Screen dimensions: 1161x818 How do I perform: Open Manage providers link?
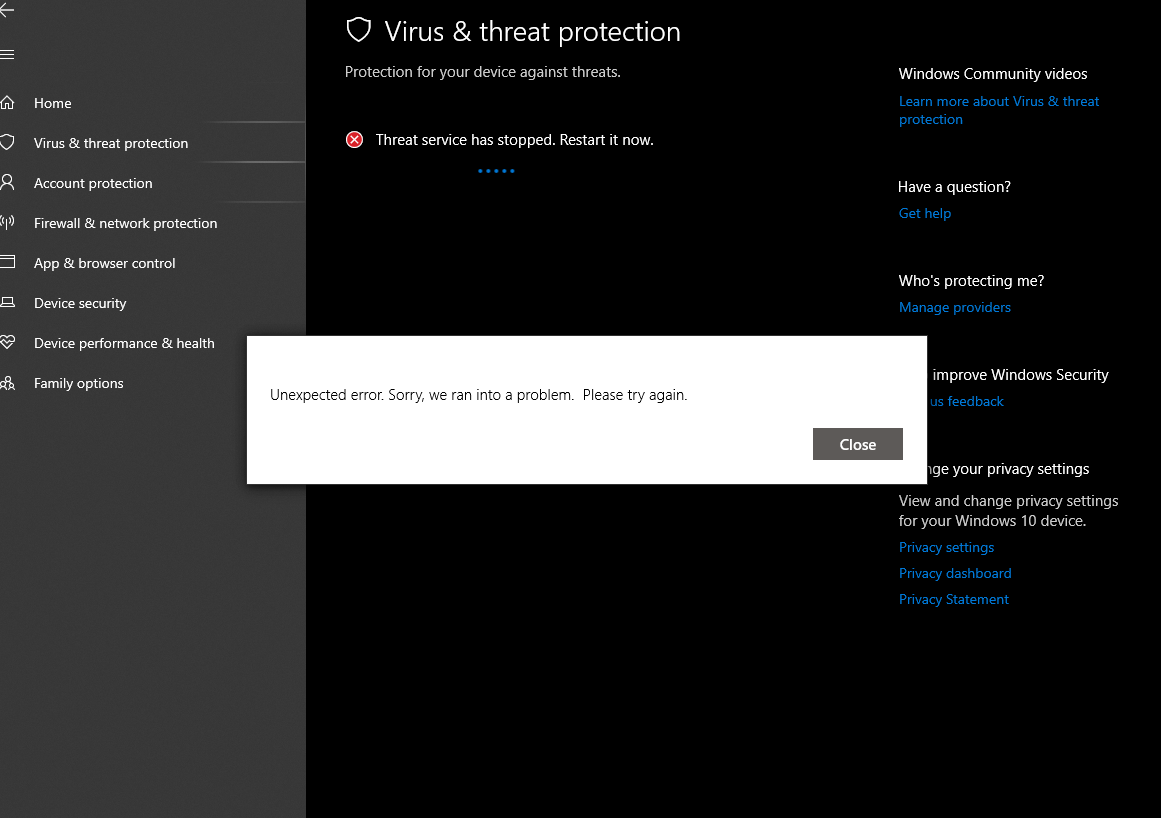click(x=954, y=307)
